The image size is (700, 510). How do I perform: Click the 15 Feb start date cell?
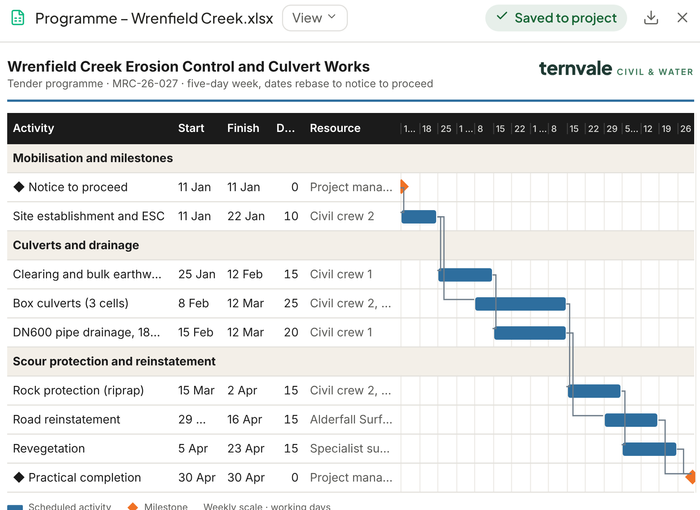click(196, 332)
